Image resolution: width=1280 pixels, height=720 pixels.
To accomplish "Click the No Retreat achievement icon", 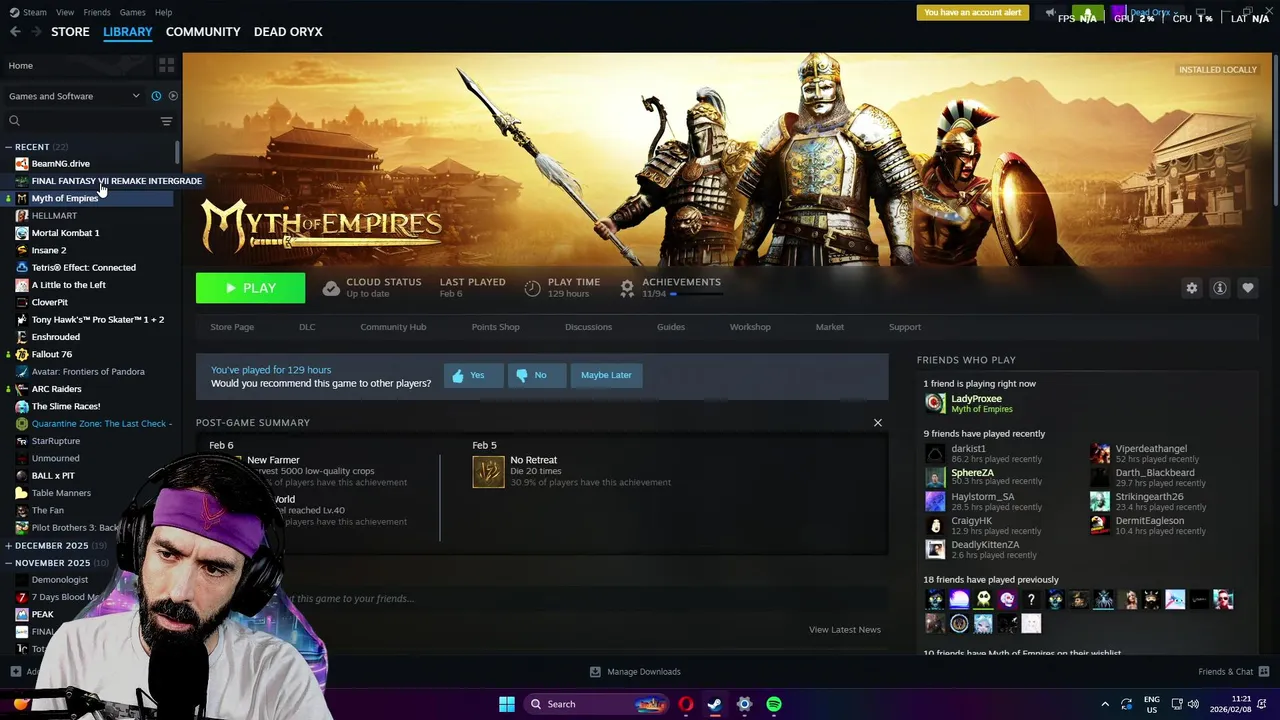I will pos(488,471).
